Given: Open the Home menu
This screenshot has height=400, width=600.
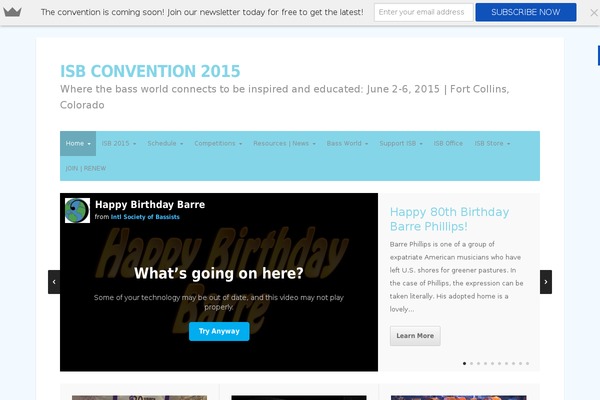Looking at the screenshot, I should [x=78, y=144].
